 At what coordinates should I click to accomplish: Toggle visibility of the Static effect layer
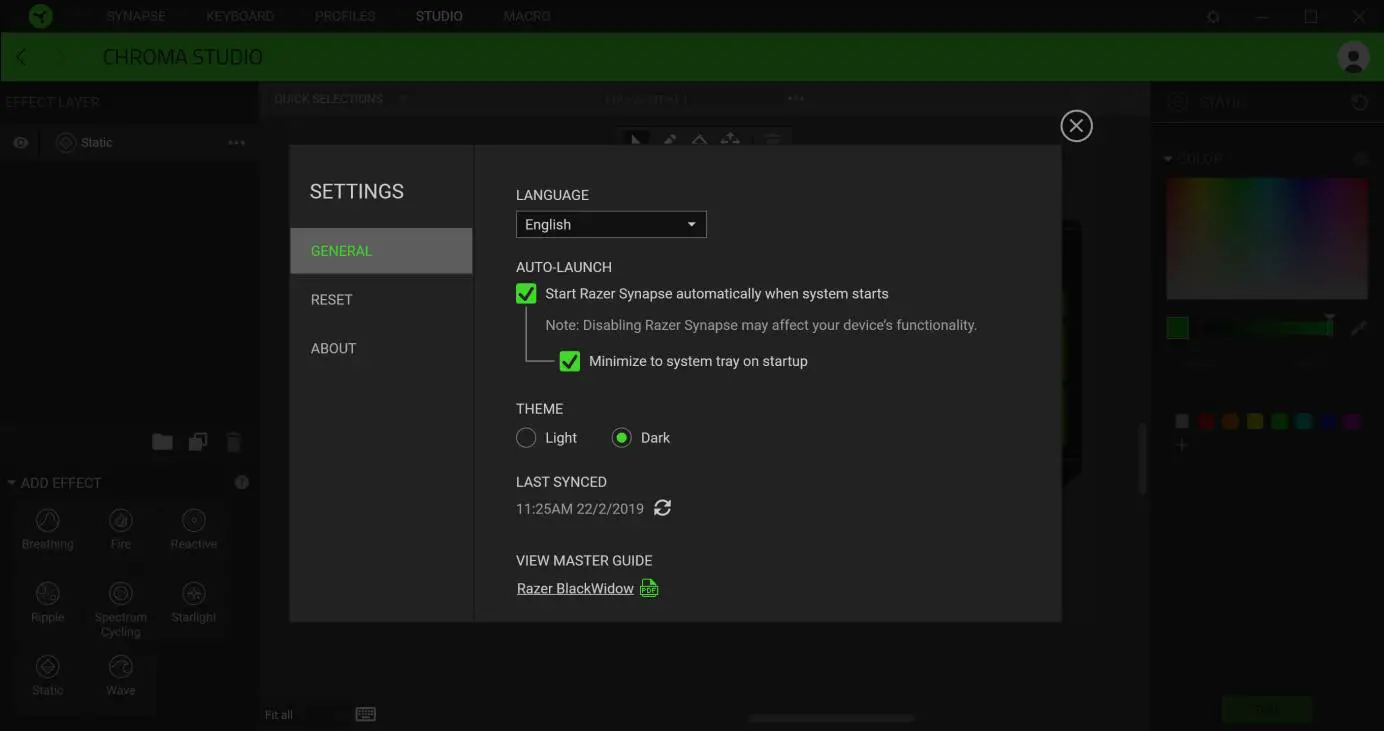[20, 143]
